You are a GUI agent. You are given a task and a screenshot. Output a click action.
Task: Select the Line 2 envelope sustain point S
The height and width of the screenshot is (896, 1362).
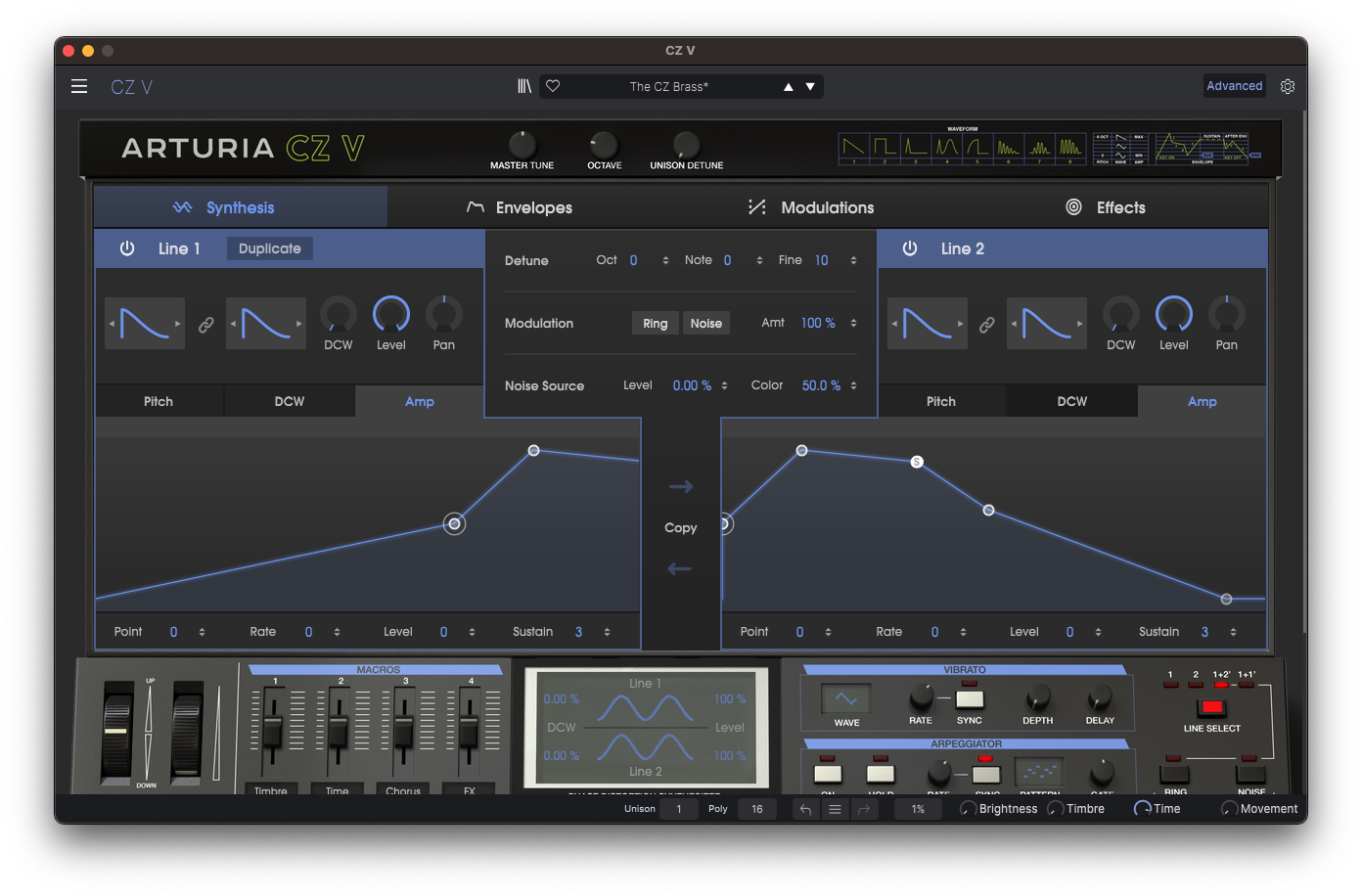917,462
